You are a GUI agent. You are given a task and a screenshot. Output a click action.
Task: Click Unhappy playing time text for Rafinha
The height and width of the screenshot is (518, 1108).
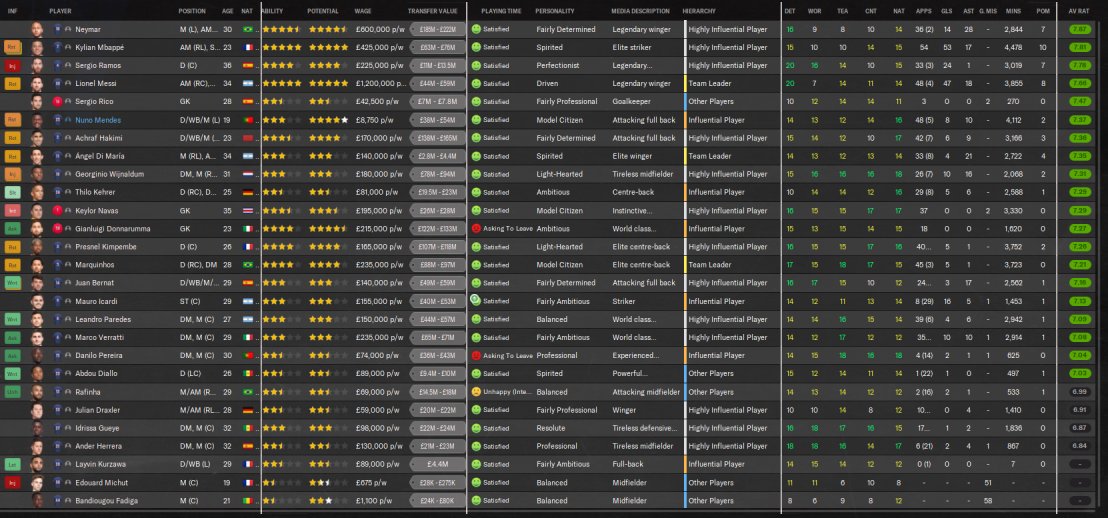pos(506,392)
